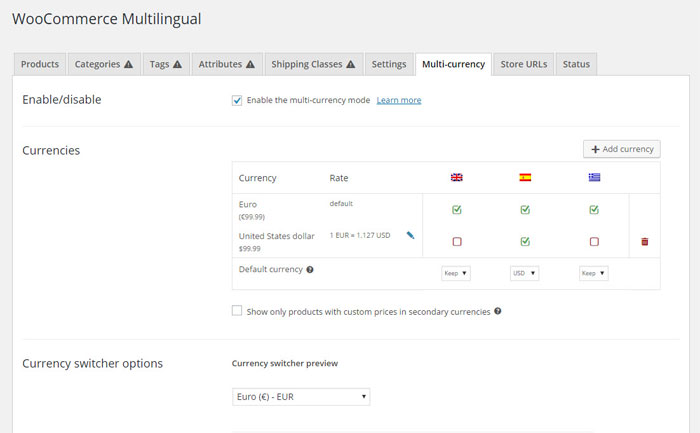The height and width of the screenshot is (433, 700).
Task: Click warning icon on Attributes tab
Action: pyautogui.click(x=250, y=64)
